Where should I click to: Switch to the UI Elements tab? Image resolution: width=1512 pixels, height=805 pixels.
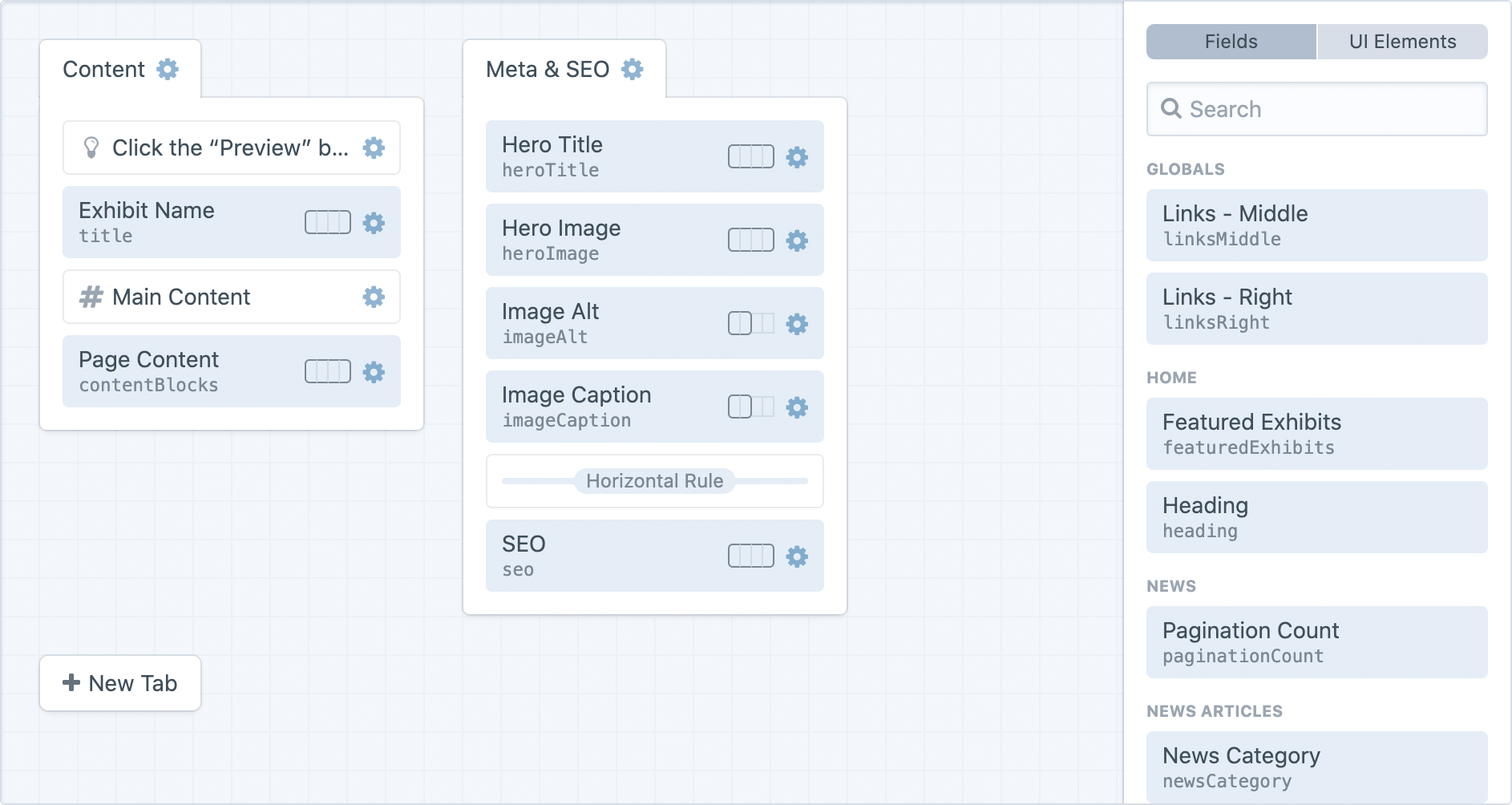(x=1402, y=42)
